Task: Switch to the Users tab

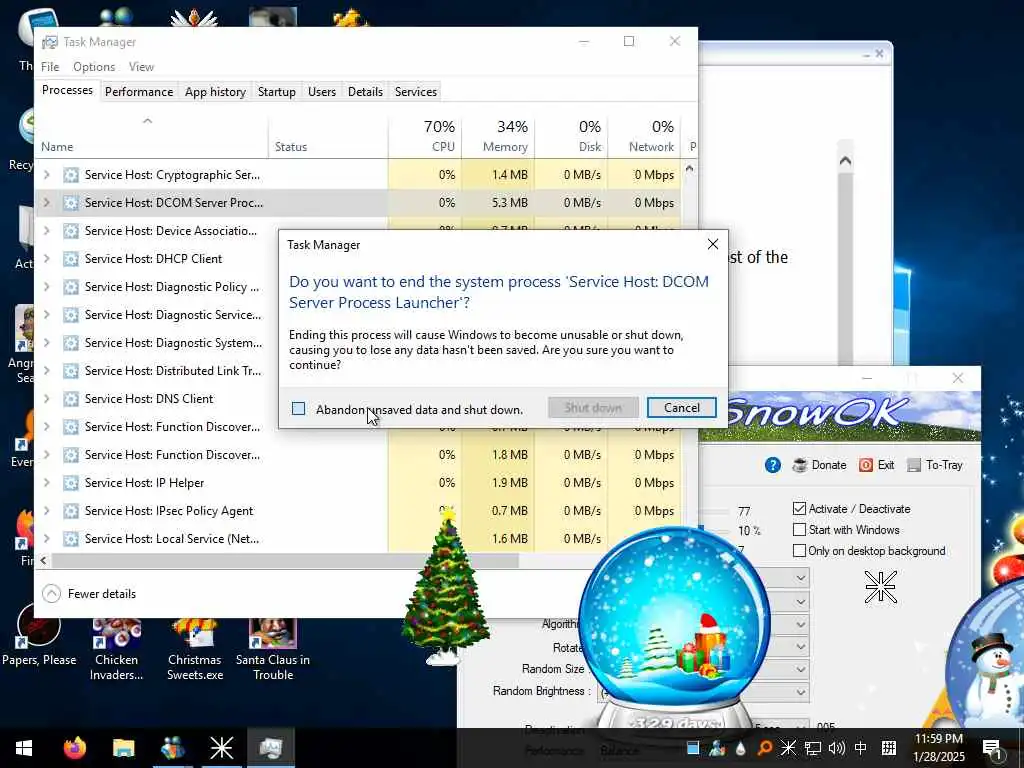Action: point(322,91)
